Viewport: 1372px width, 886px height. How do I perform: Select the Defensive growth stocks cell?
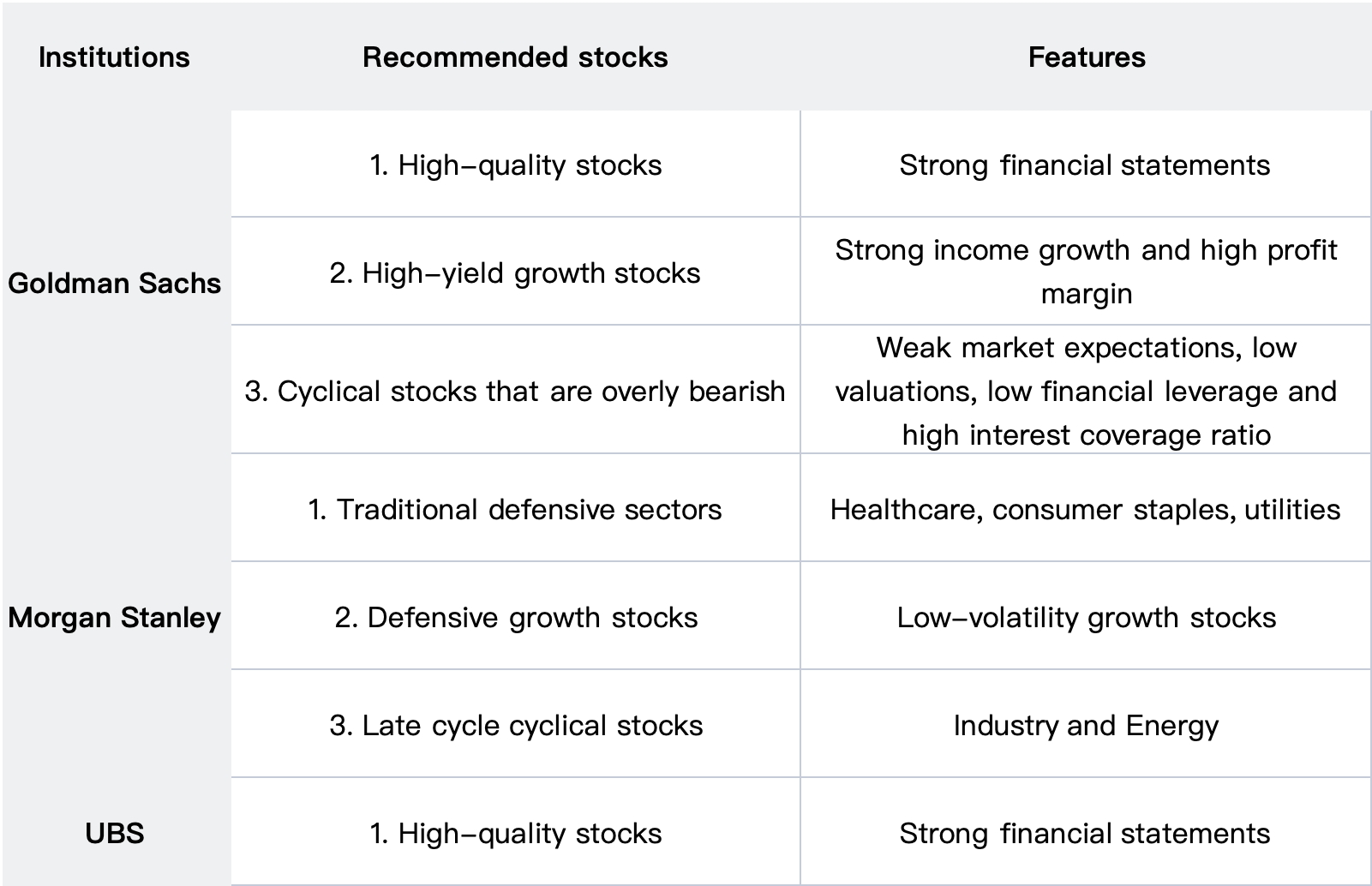coord(515,617)
